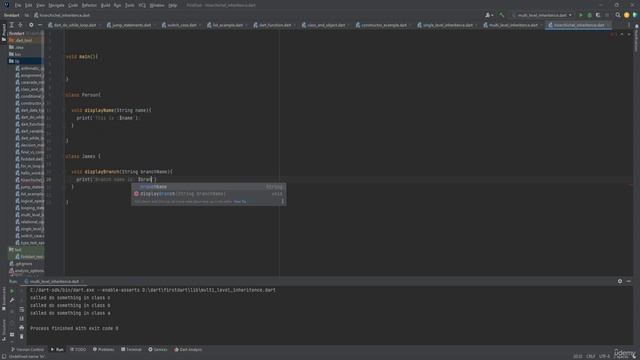The width and height of the screenshot is (640, 360).
Task: Select the .dart_tool folder in tree
Action: (24, 40)
